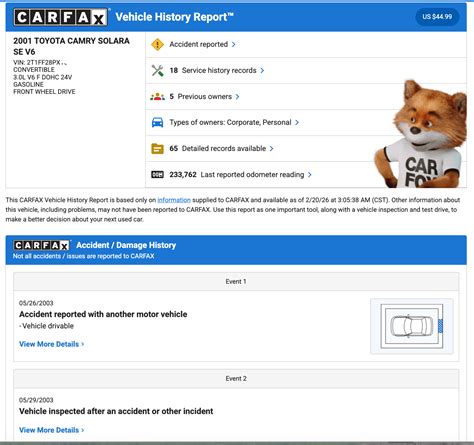Viewport: 474px width, 445px height.
Task: Open View More Details for Event 2
Action: tap(52, 430)
